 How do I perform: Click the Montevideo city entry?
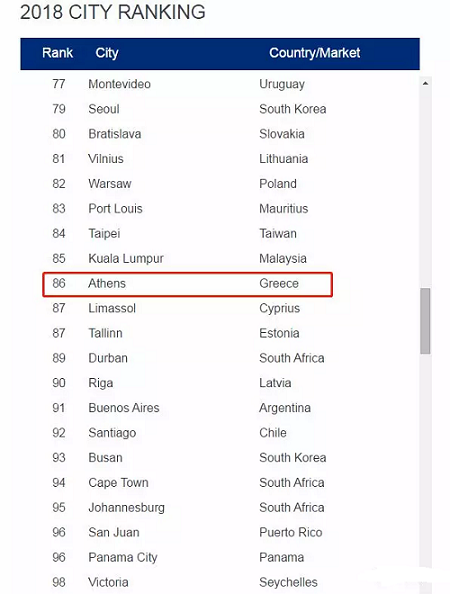coord(119,84)
